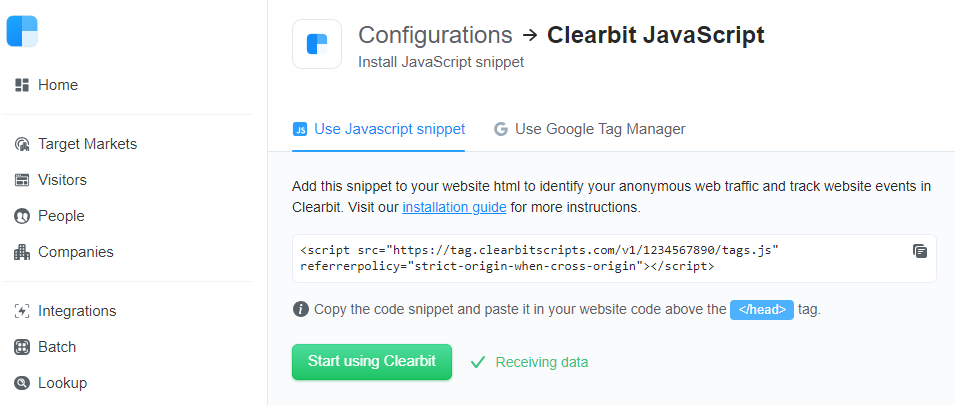The width and height of the screenshot is (955, 405).
Task: Open the Lookup search icon
Action: pyautogui.click(x=22, y=383)
